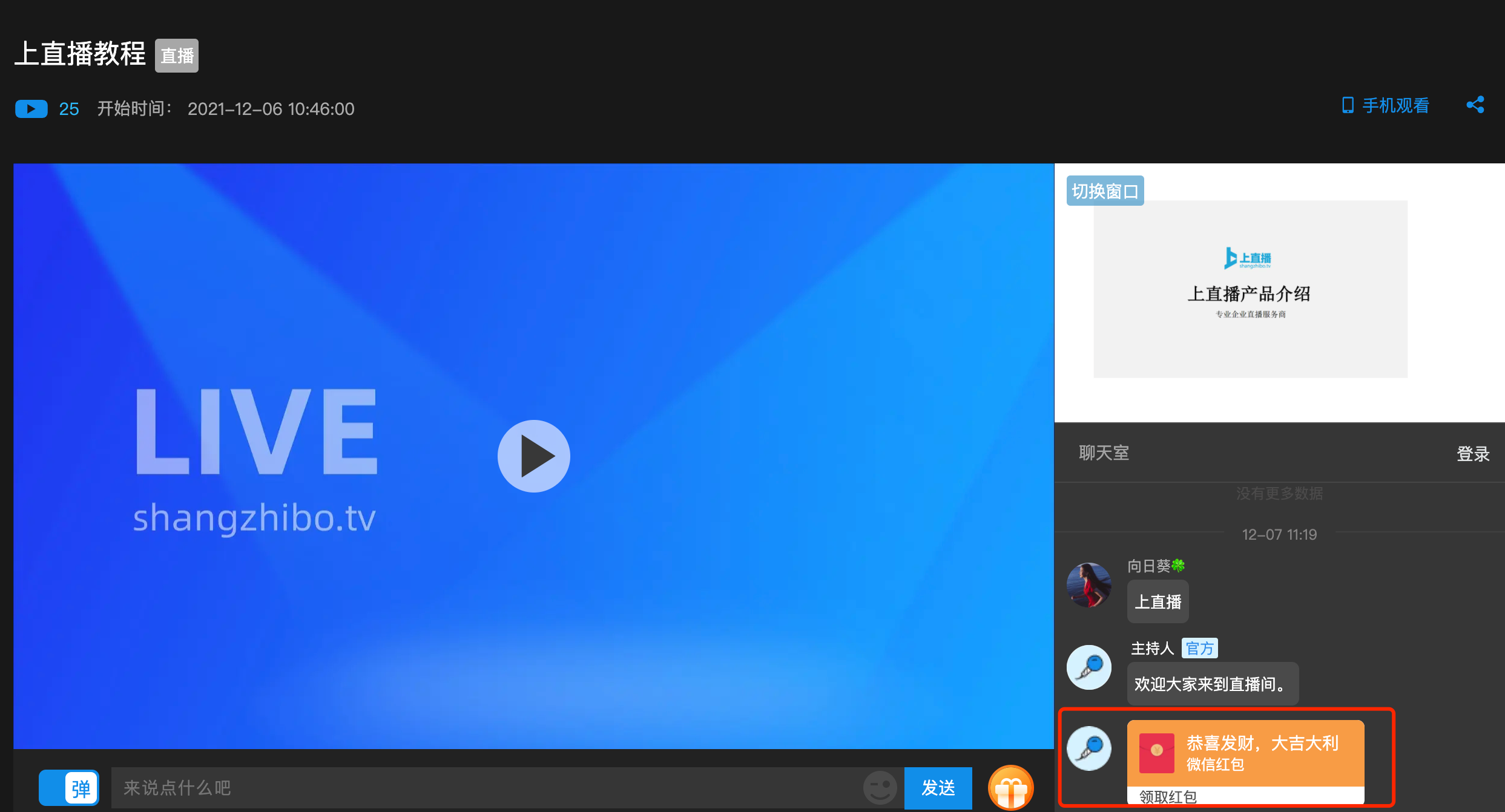Click the 发送 send button
This screenshot has width=1505, height=812.
coord(938,788)
